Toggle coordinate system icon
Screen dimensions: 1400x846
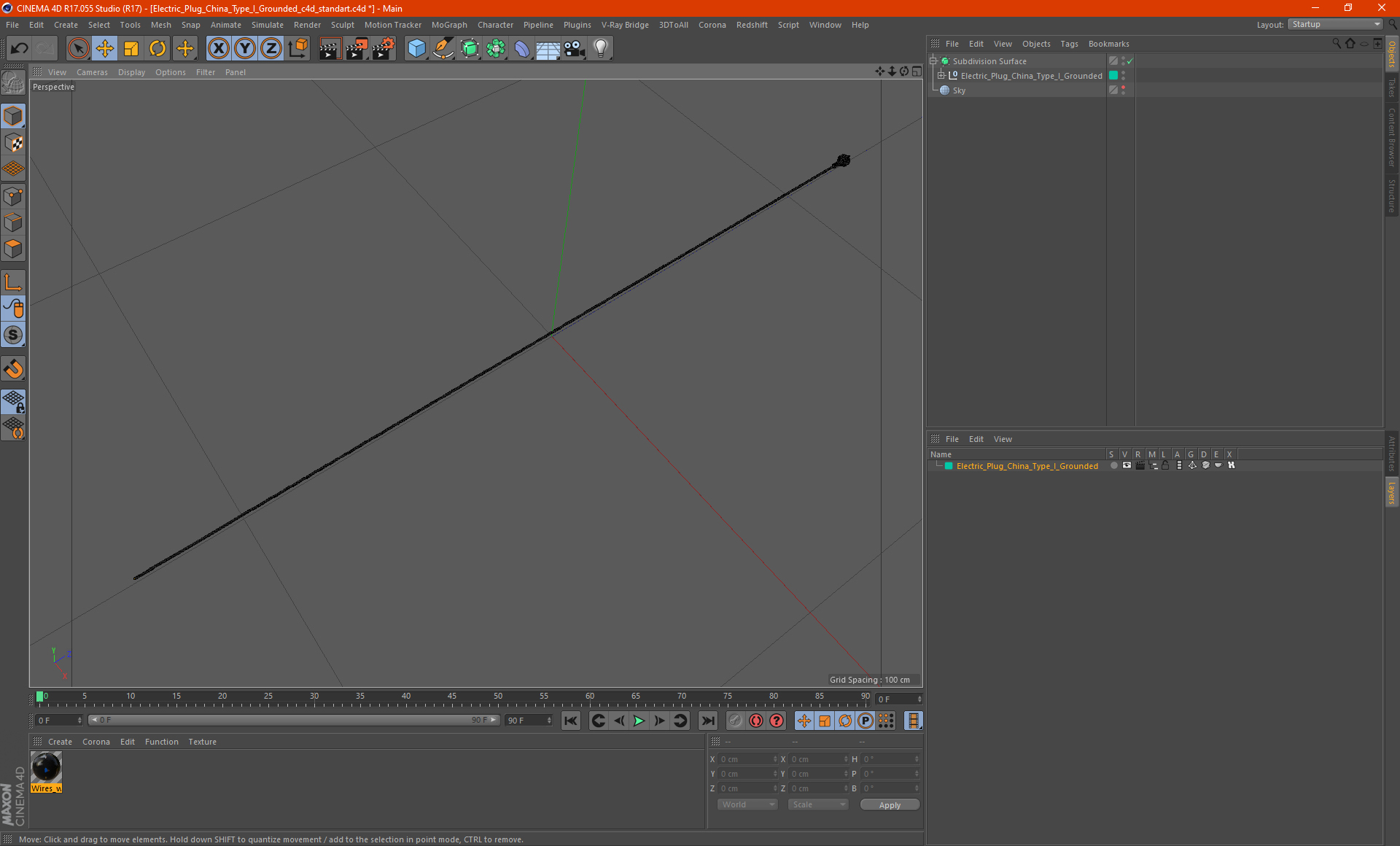tap(297, 49)
